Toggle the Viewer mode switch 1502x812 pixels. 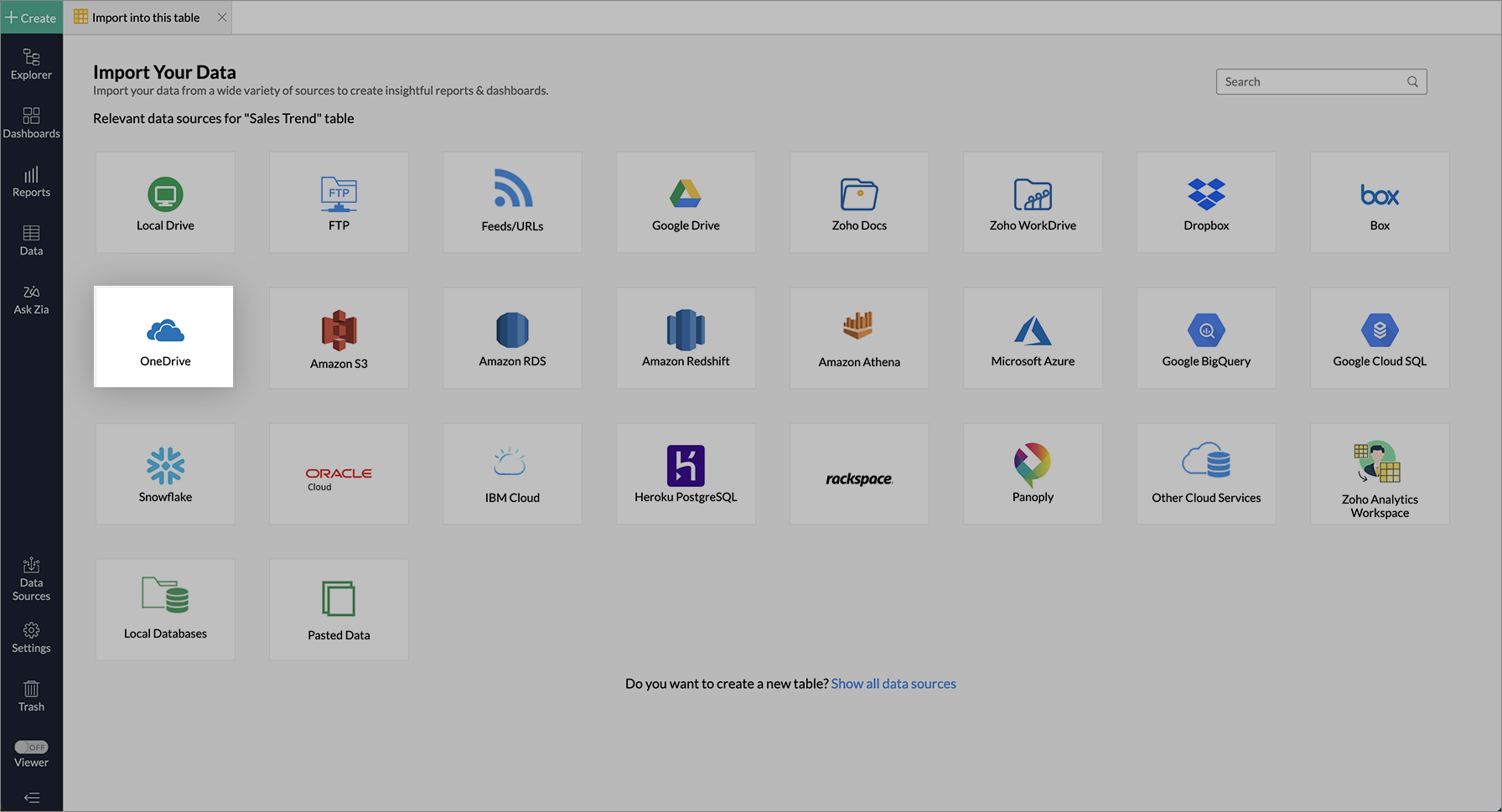click(32, 747)
